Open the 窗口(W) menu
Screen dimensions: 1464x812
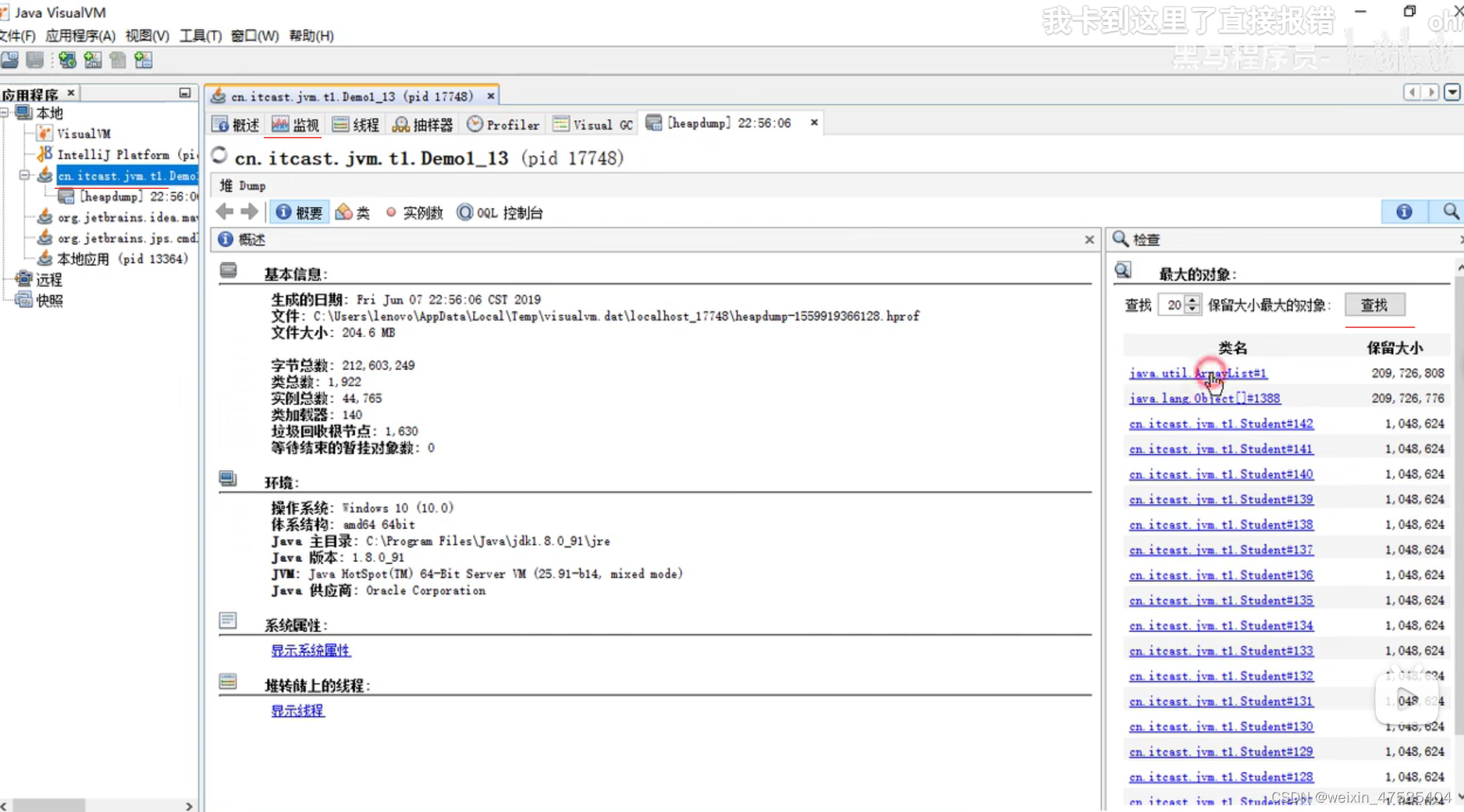coord(255,35)
